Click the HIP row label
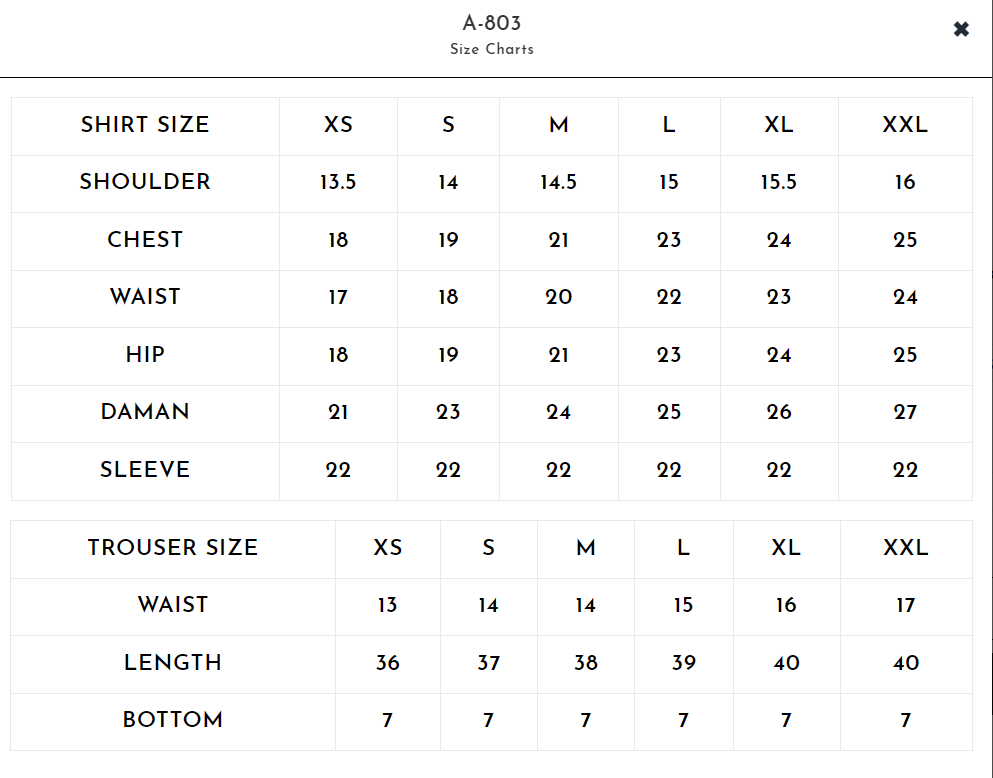This screenshot has width=993, height=778. point(145,355)
